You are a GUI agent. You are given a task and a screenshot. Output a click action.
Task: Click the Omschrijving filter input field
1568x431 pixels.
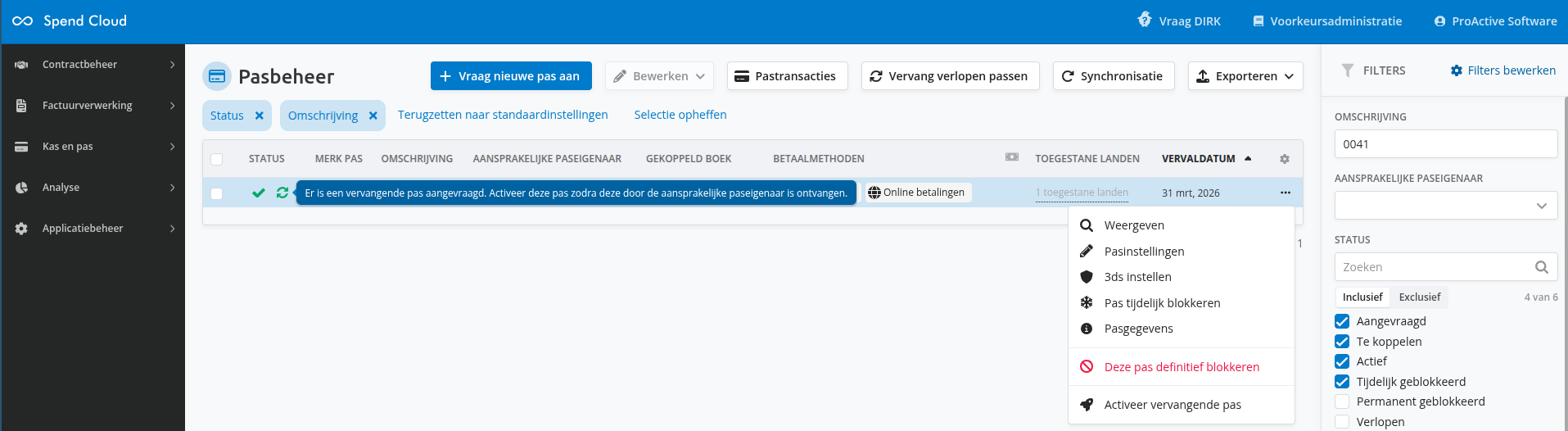tap(1445, 144)
